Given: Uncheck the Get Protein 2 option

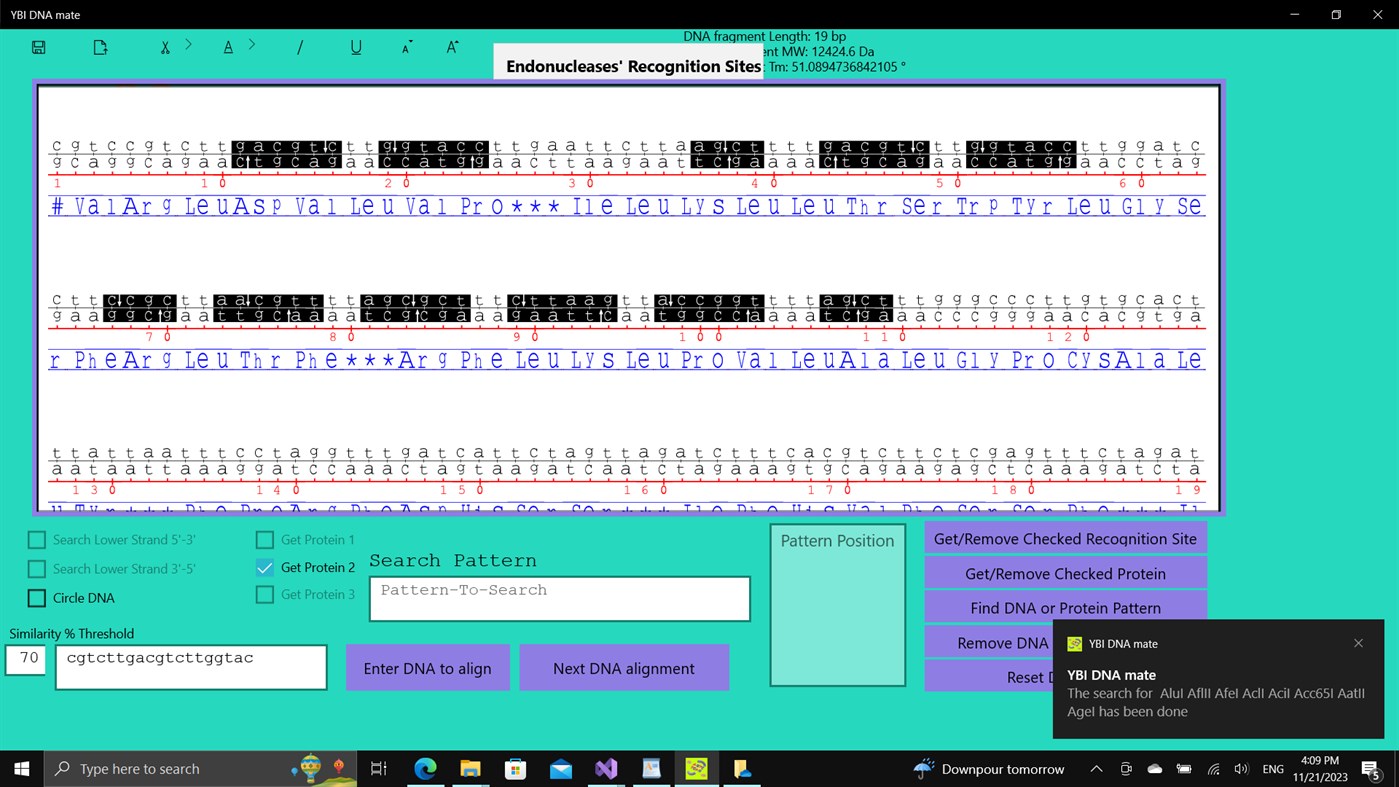Looking at the screenshot, I should [x=264, y=567].
